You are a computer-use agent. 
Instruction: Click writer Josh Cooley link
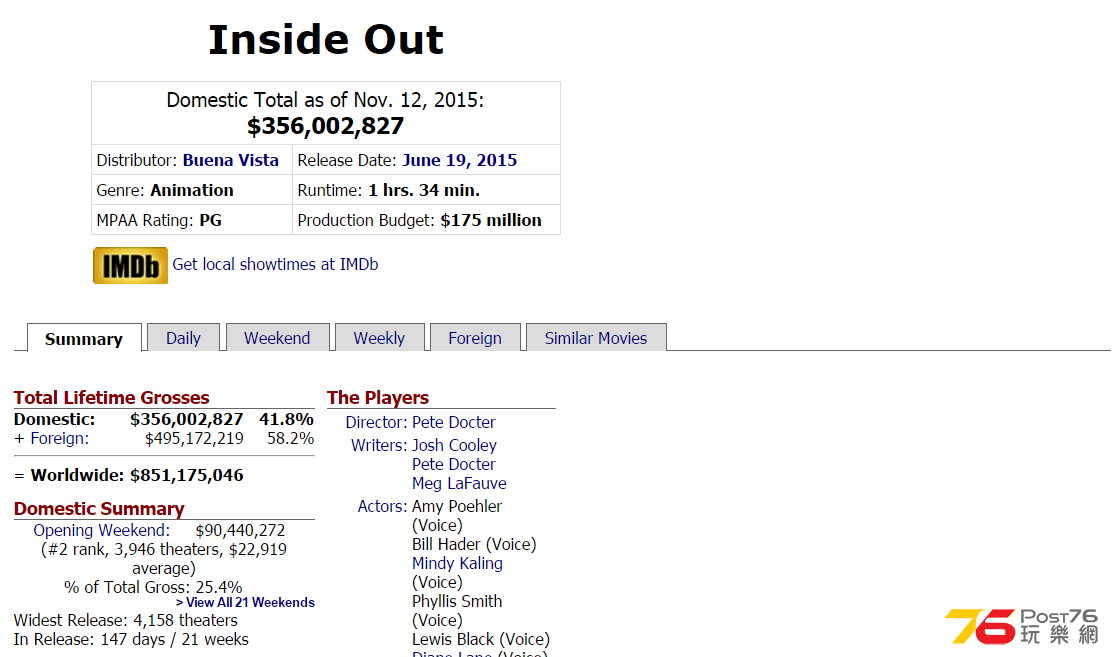(454, 445)
